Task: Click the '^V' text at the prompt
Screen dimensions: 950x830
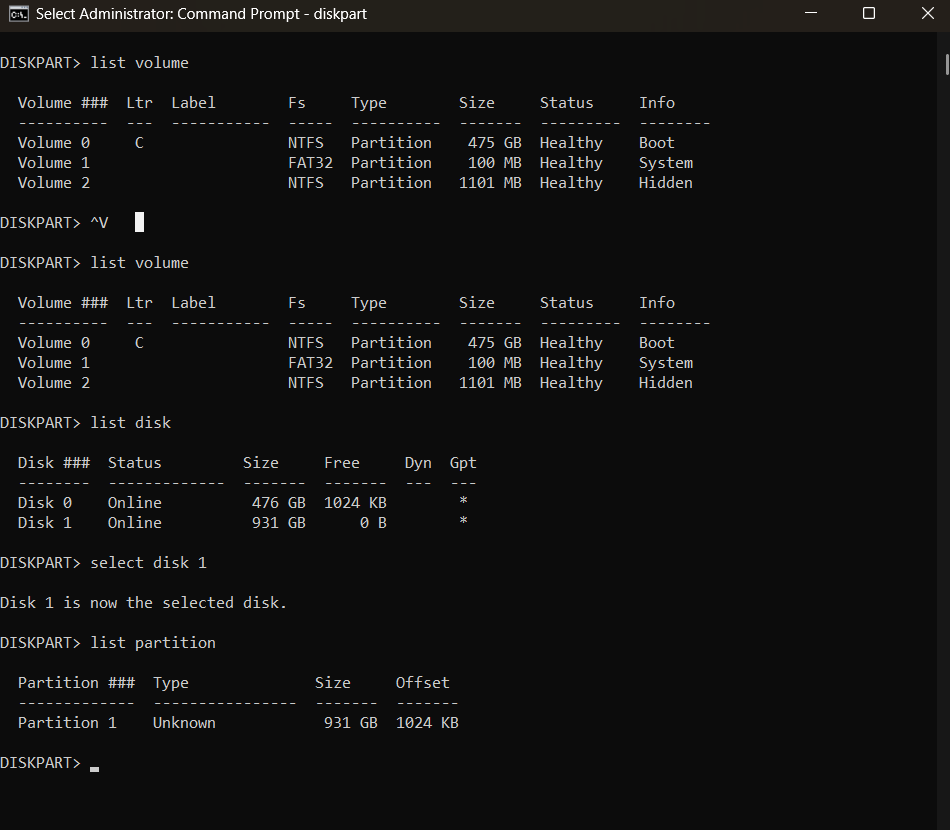Action: tap(99, 223)
